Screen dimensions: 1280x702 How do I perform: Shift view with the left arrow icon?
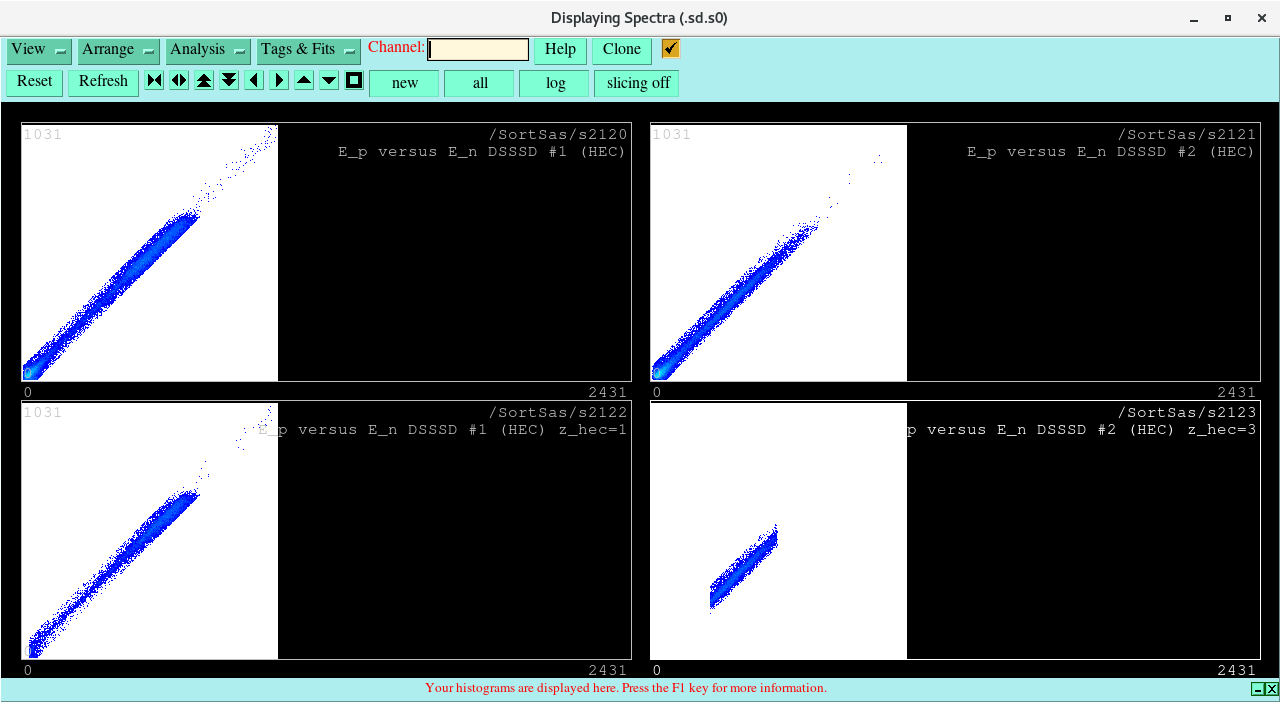coord(254,81)
